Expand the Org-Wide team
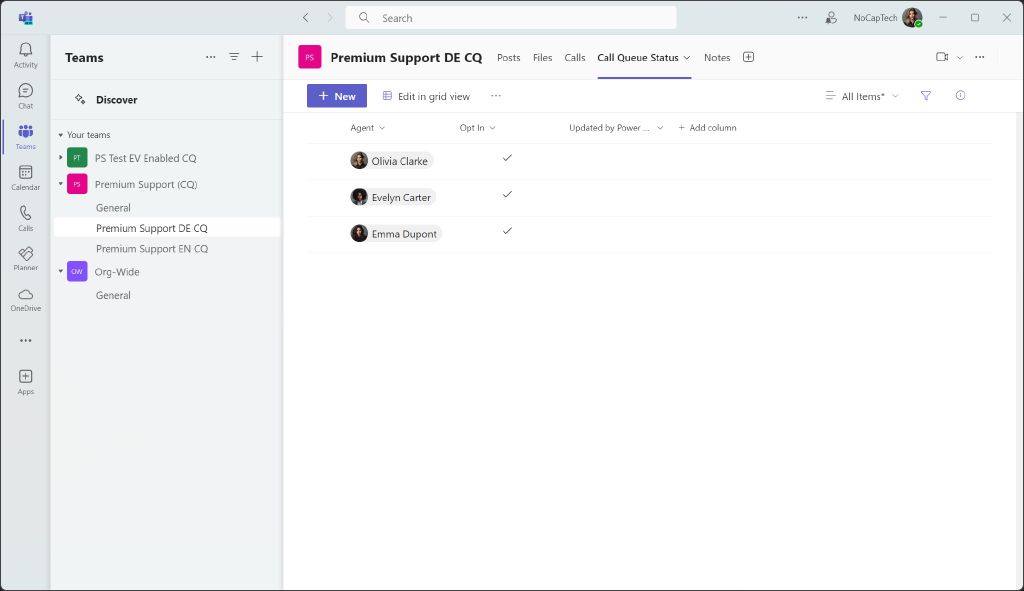This screenshot has height=591, width=1024. (x=60, y=271)
